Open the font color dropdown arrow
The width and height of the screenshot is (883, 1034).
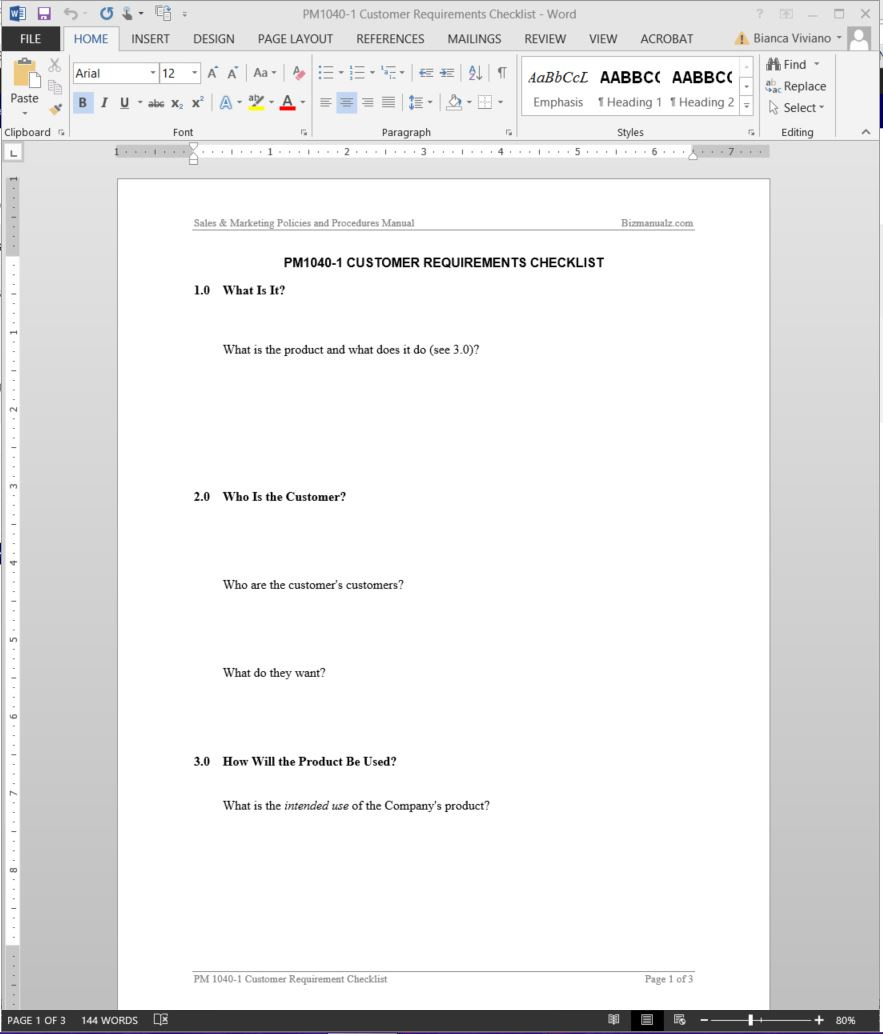point(303,103)
